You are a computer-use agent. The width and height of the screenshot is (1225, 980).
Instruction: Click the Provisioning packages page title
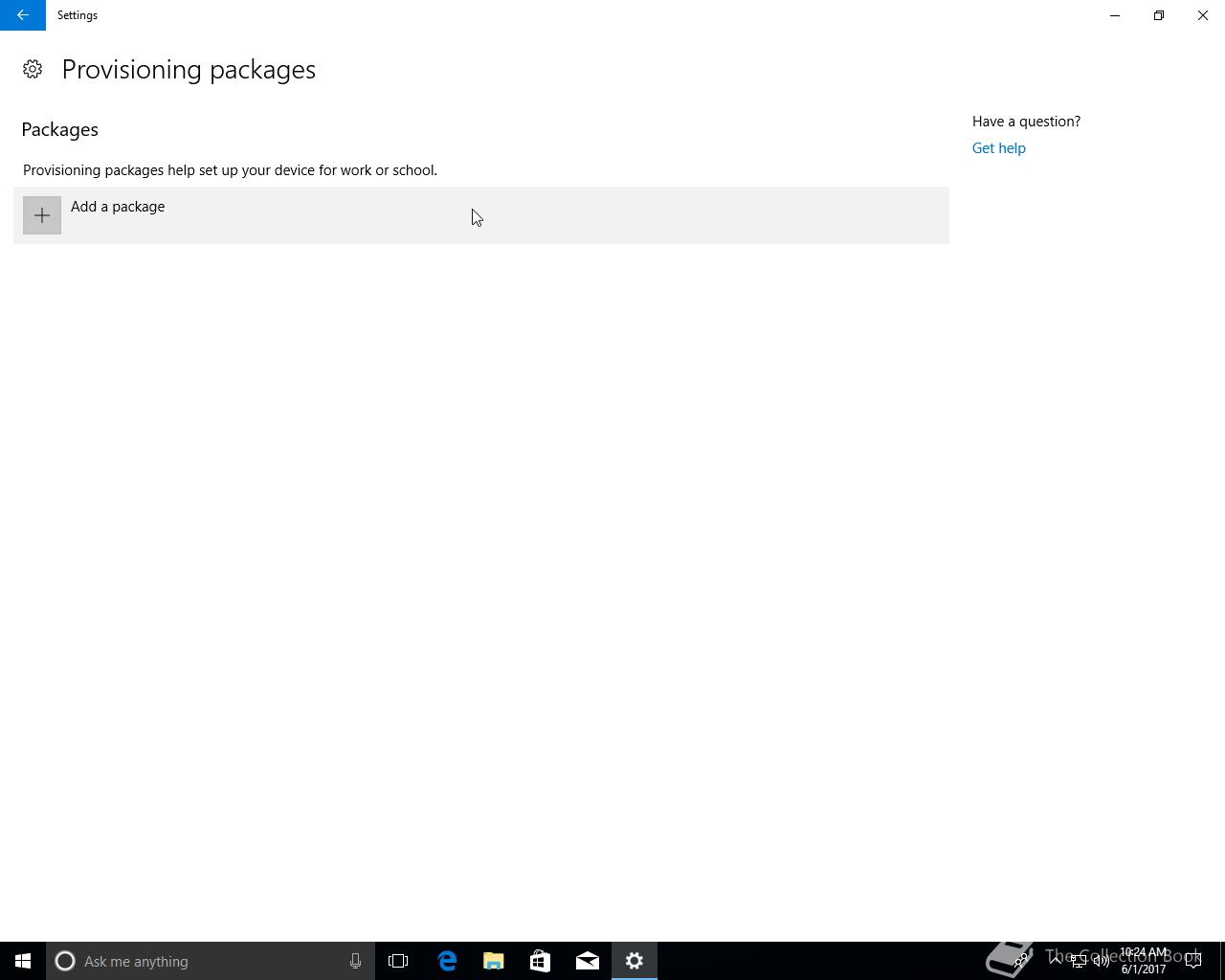click(x=189, y=70)
